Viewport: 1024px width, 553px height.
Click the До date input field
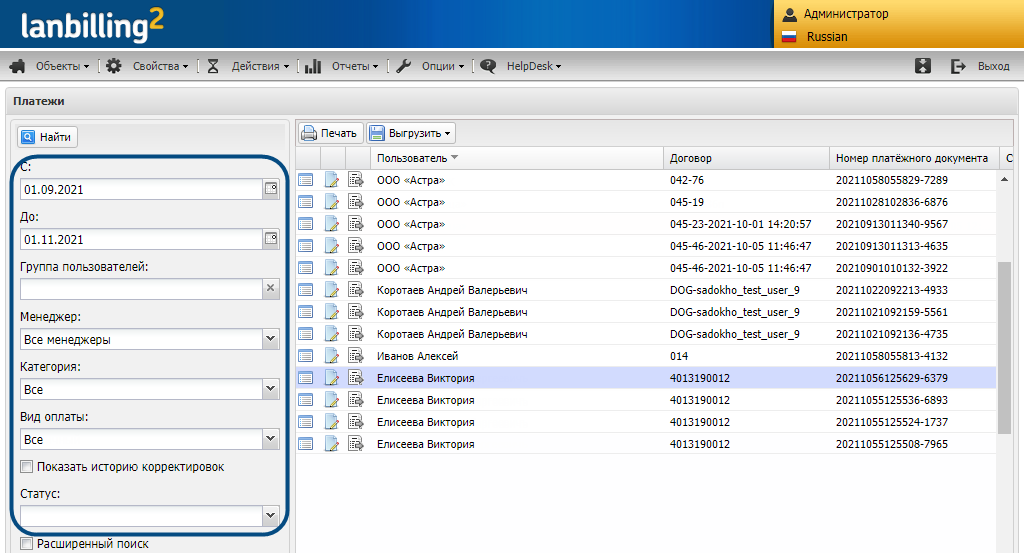click(x=142, y=239)
